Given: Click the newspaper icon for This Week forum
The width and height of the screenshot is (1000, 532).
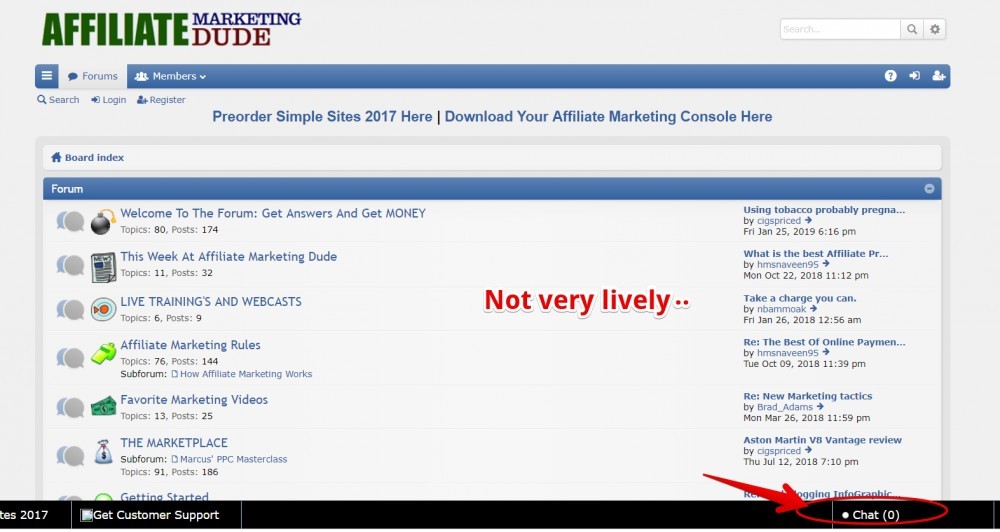Looking at the screenshot, I should [103, 267].
